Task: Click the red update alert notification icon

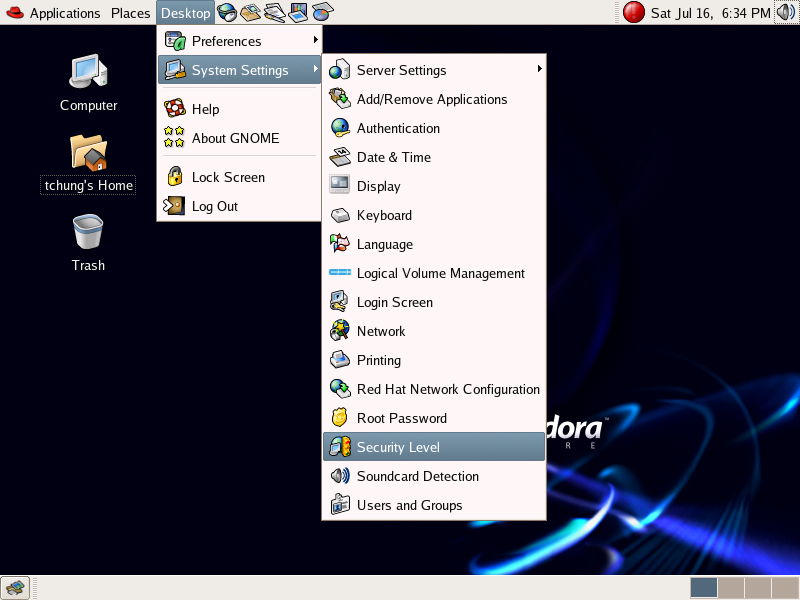Action: point(633,12)
